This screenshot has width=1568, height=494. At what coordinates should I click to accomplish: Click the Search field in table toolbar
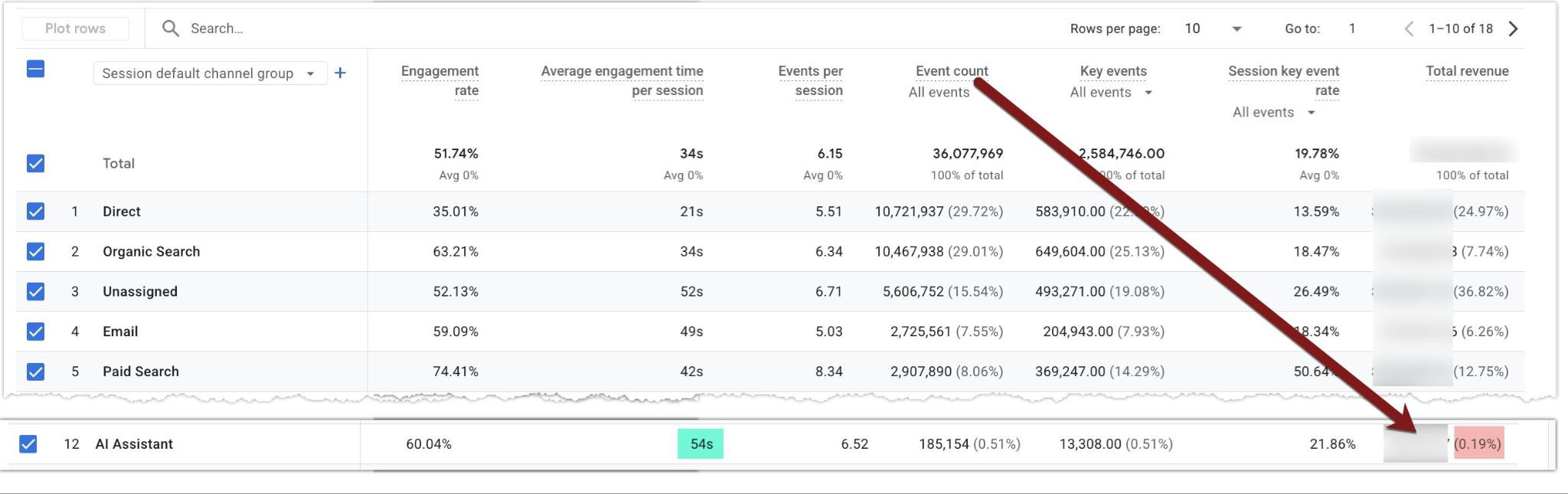tap(536, 28)
